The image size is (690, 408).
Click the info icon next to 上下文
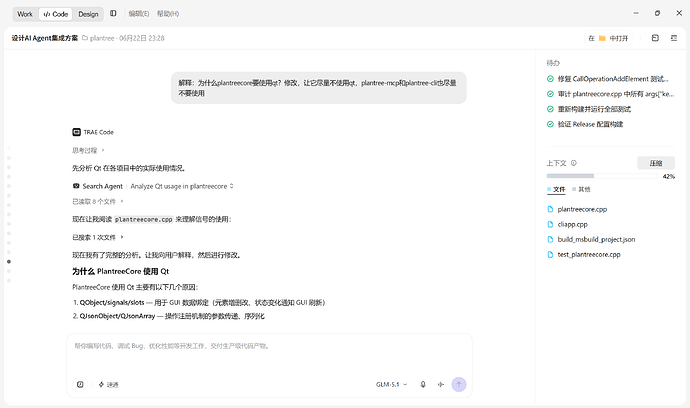pyautogui.click(x=573, y=163)
